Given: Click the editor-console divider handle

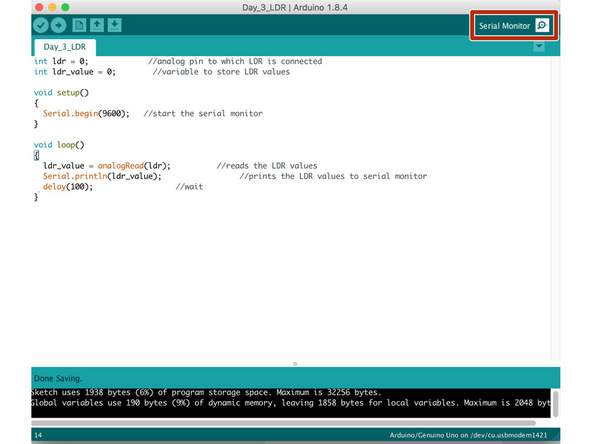Looking at the screenshot, I should (x=295, y=364).
